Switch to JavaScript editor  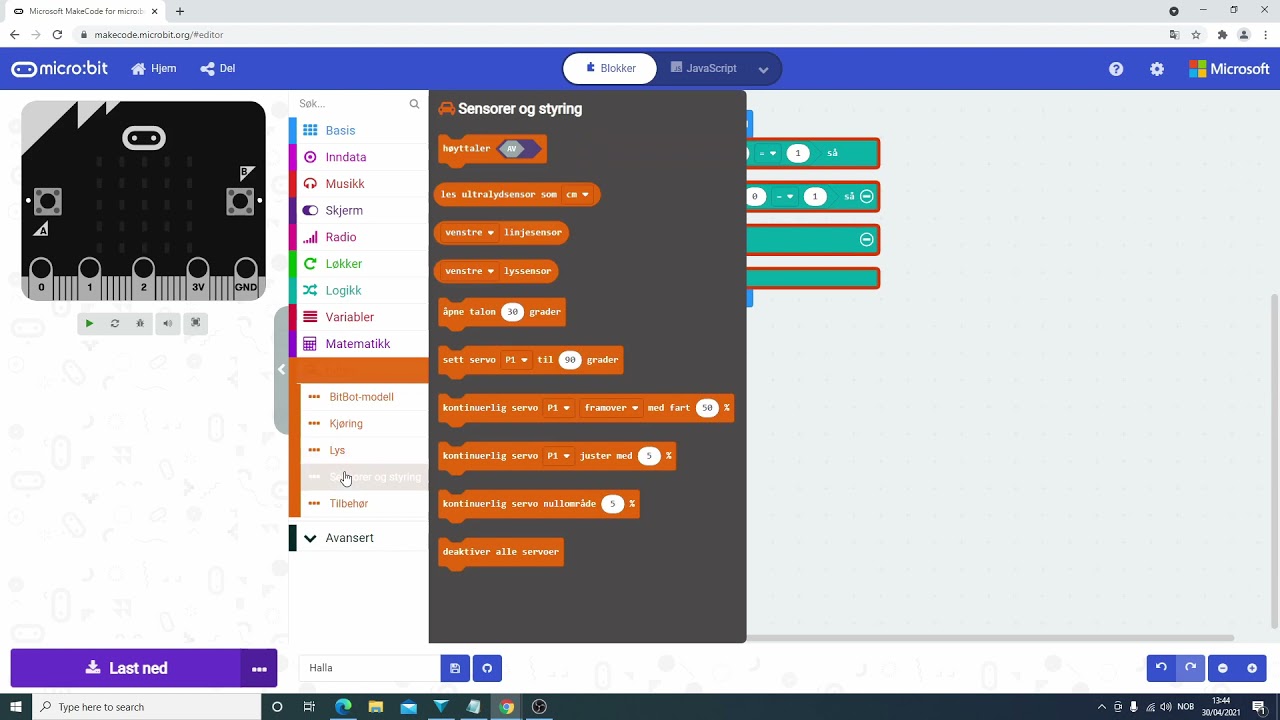[704, 69]
